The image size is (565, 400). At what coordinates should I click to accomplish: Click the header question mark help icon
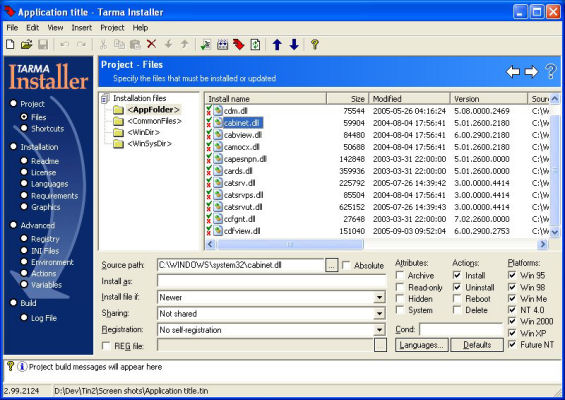pos(550,71)
